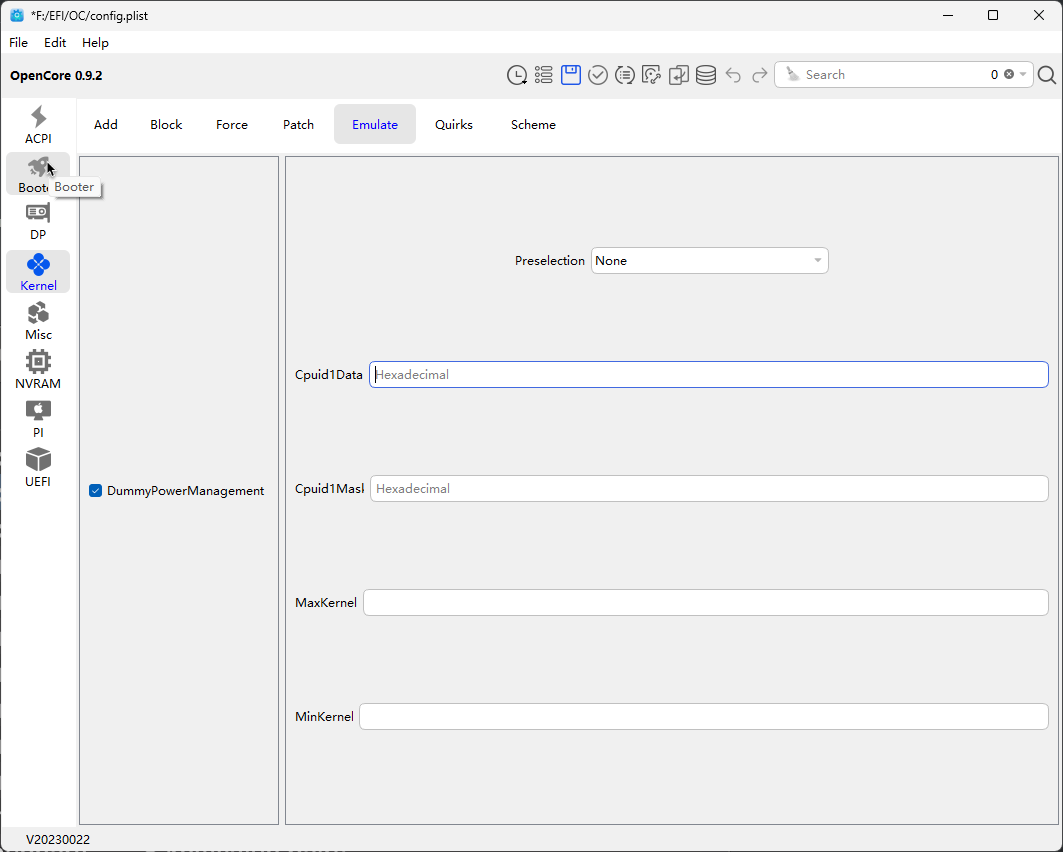Click the checkmark validate icon

598,75
